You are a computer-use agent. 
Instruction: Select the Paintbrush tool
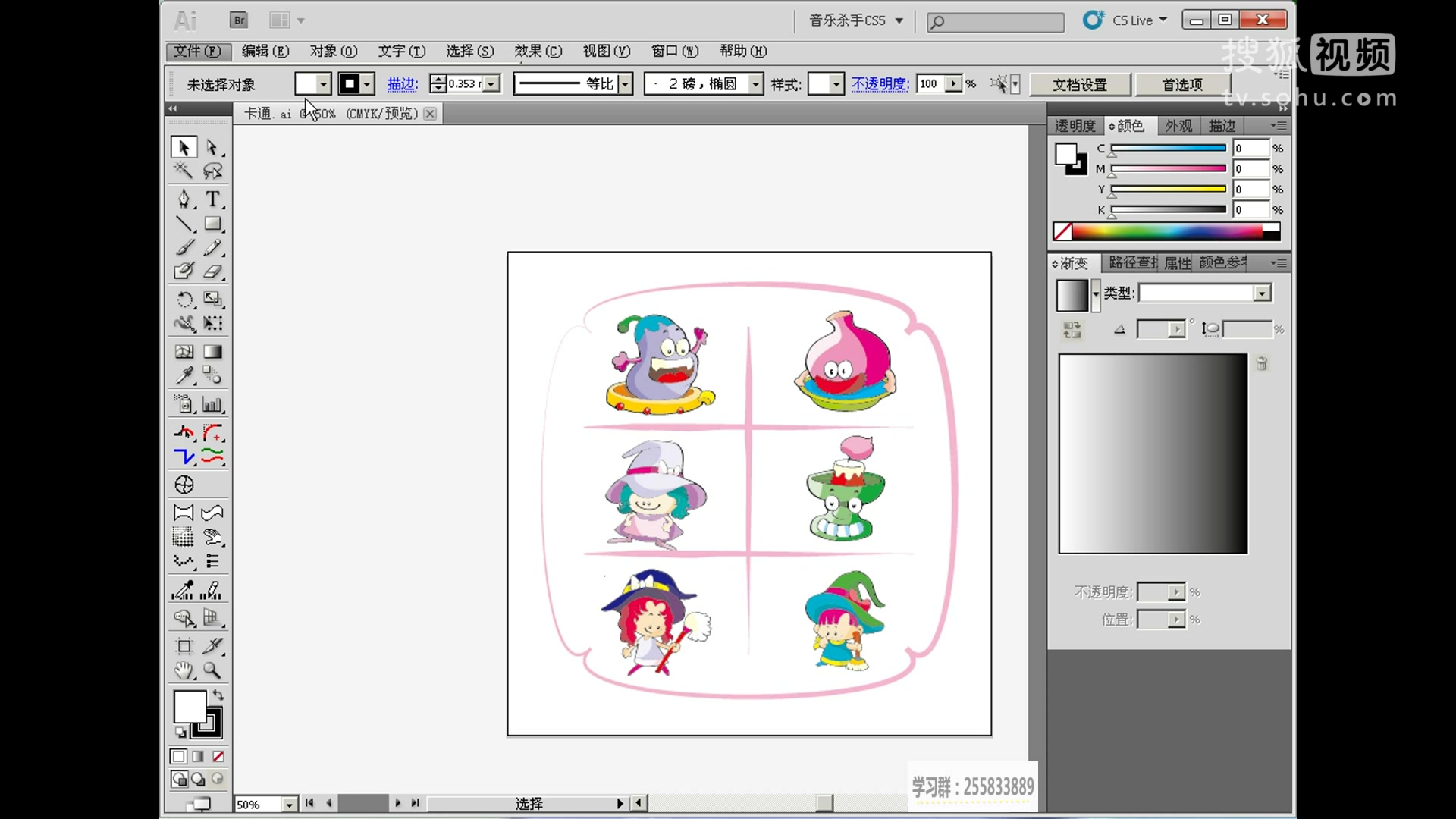(184, 247)
